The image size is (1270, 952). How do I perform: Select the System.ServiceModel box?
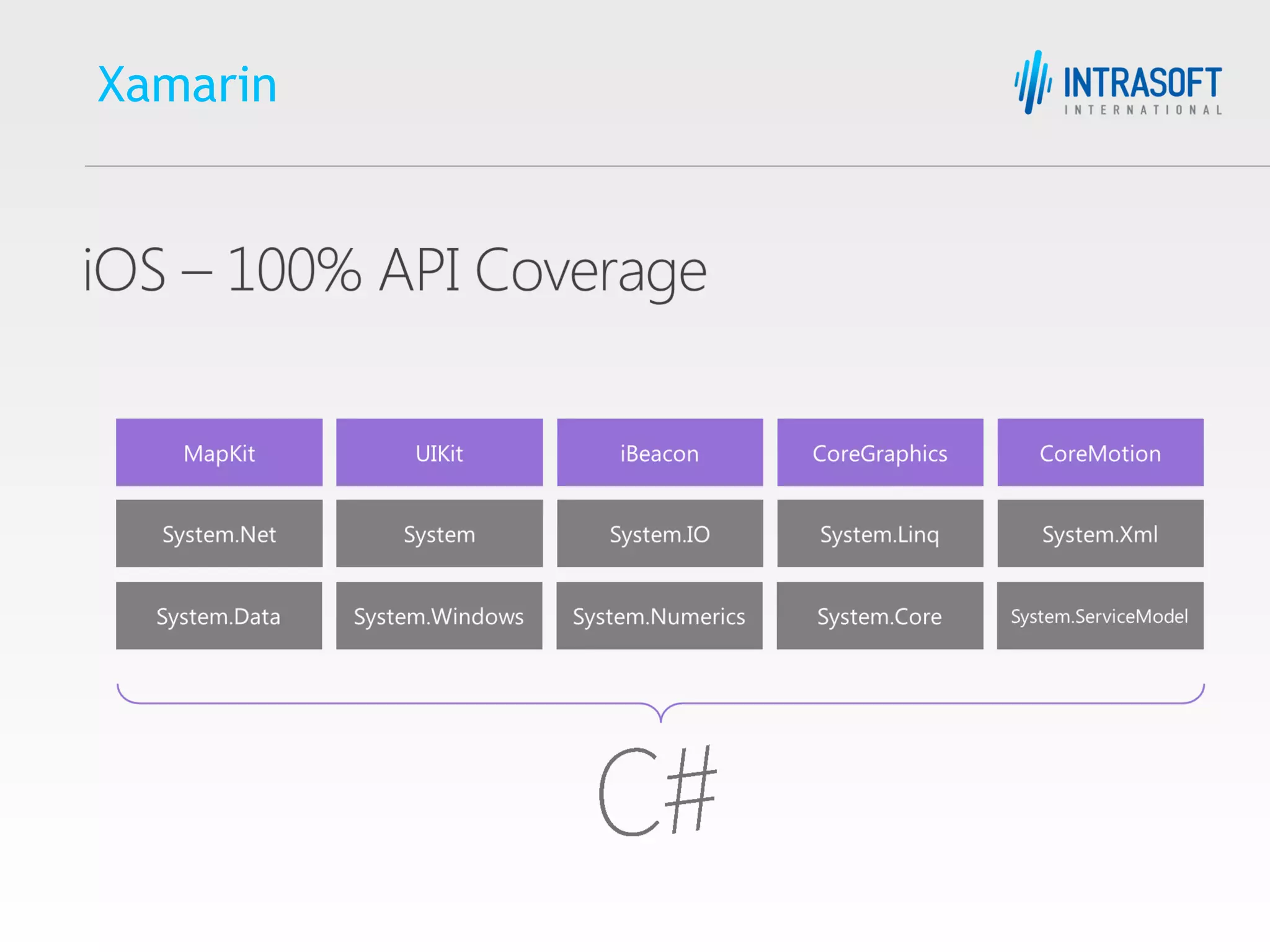[1100, 615]
